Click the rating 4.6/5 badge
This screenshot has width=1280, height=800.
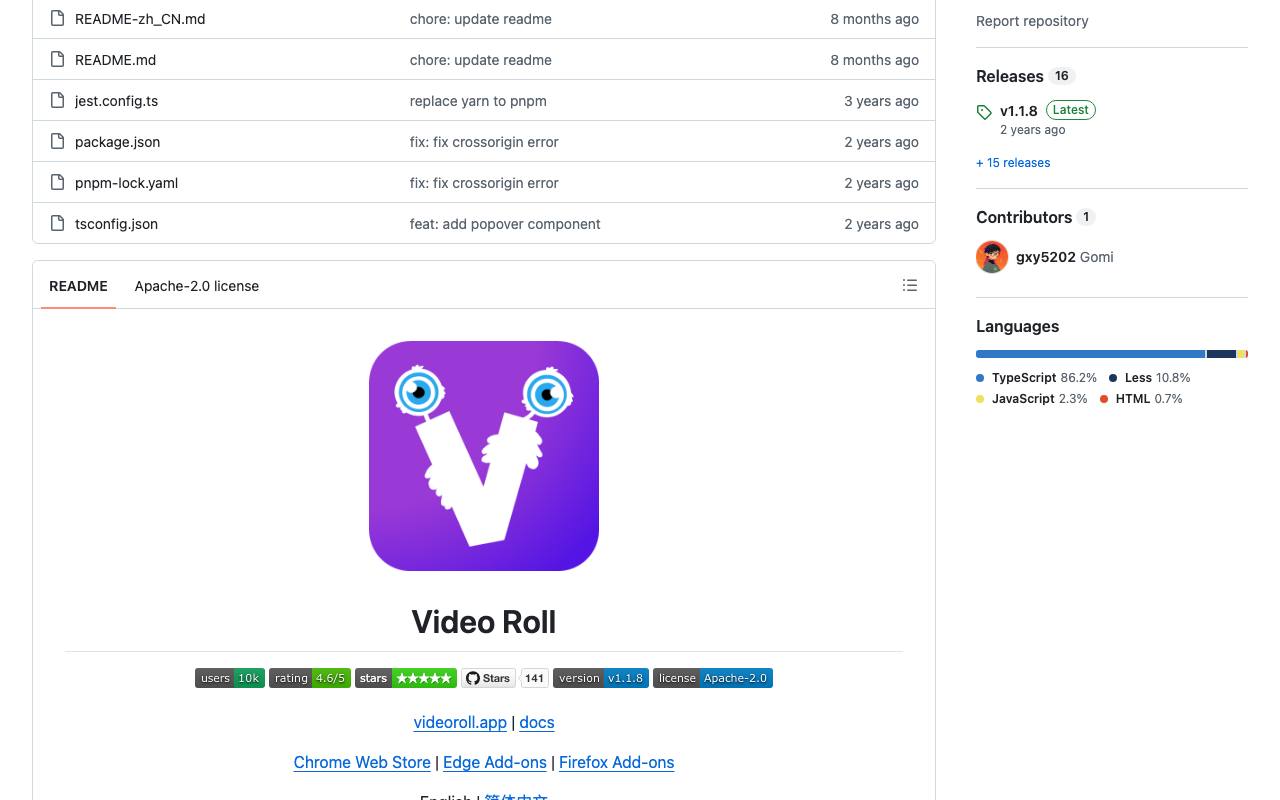tap(310, 678)
